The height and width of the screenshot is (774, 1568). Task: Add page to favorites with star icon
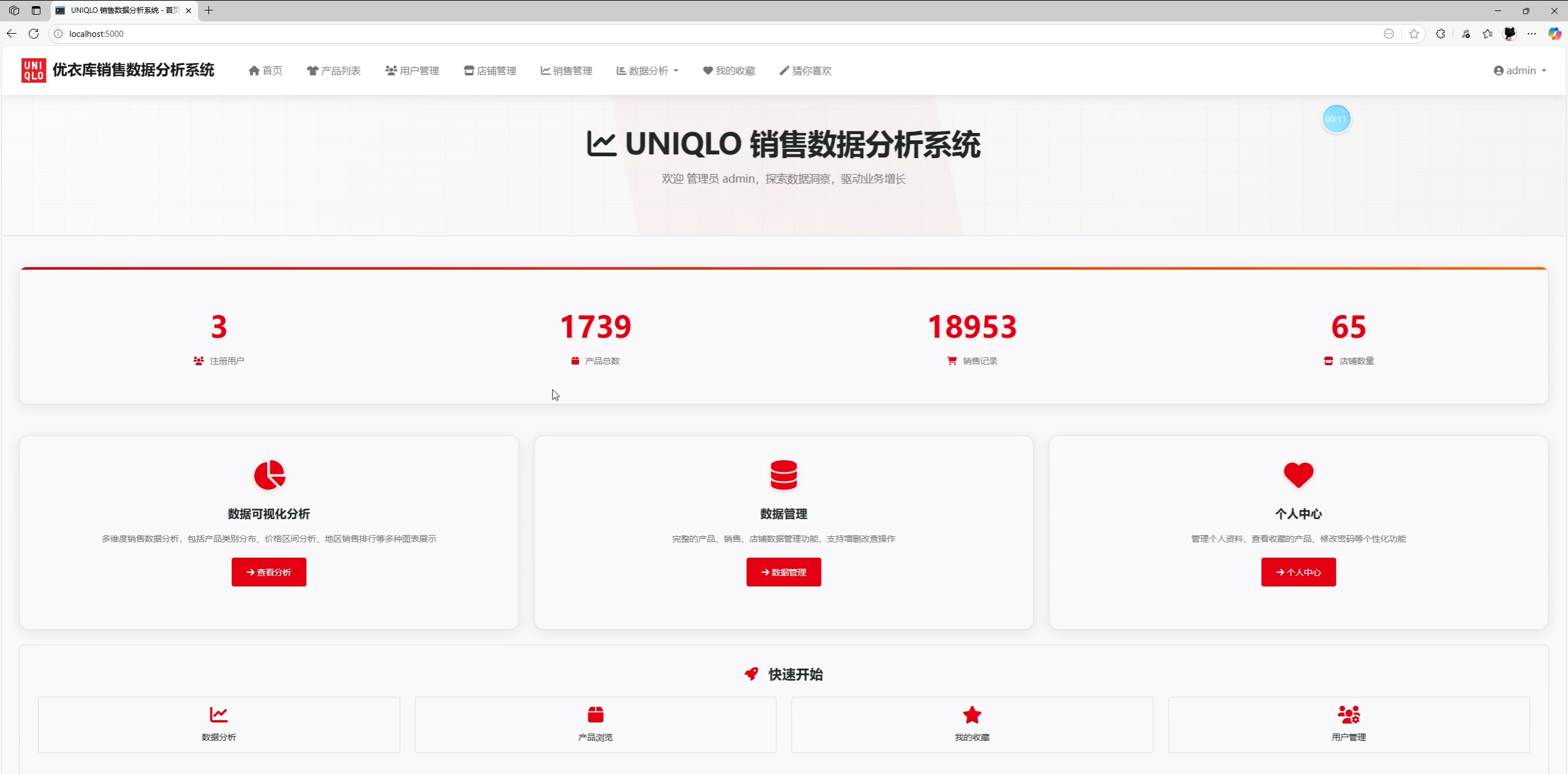pyautogui.click(x=1414, y=34)
